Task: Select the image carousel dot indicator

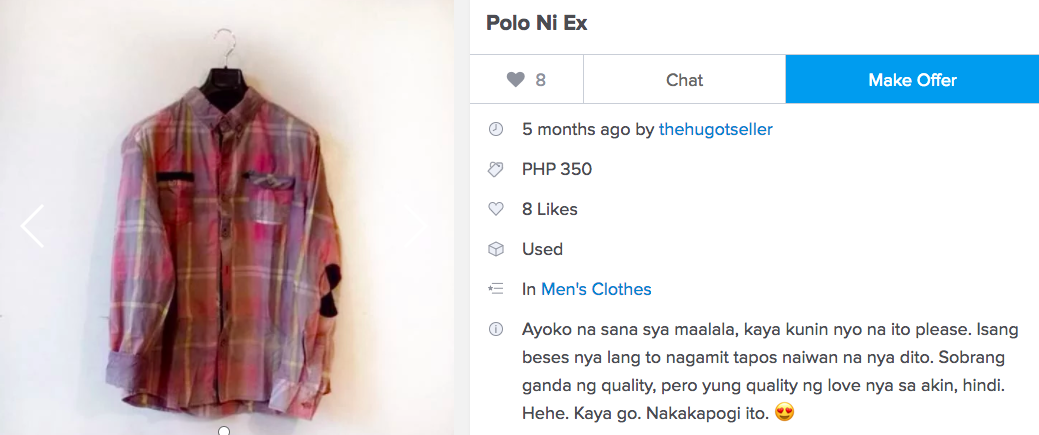Action: pyautogui.click(x=224, y=431)
